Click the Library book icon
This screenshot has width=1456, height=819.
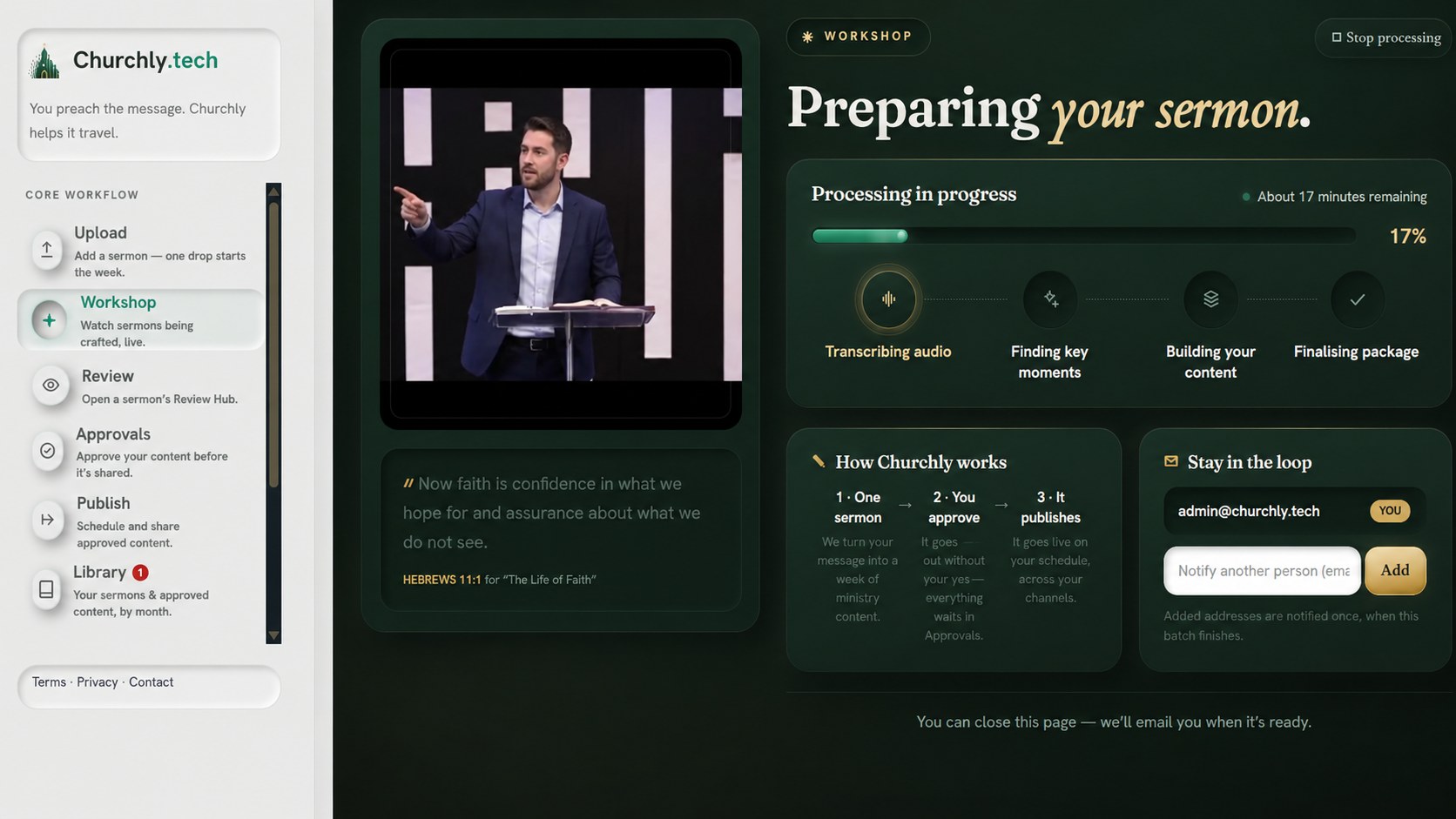point(46,589)
